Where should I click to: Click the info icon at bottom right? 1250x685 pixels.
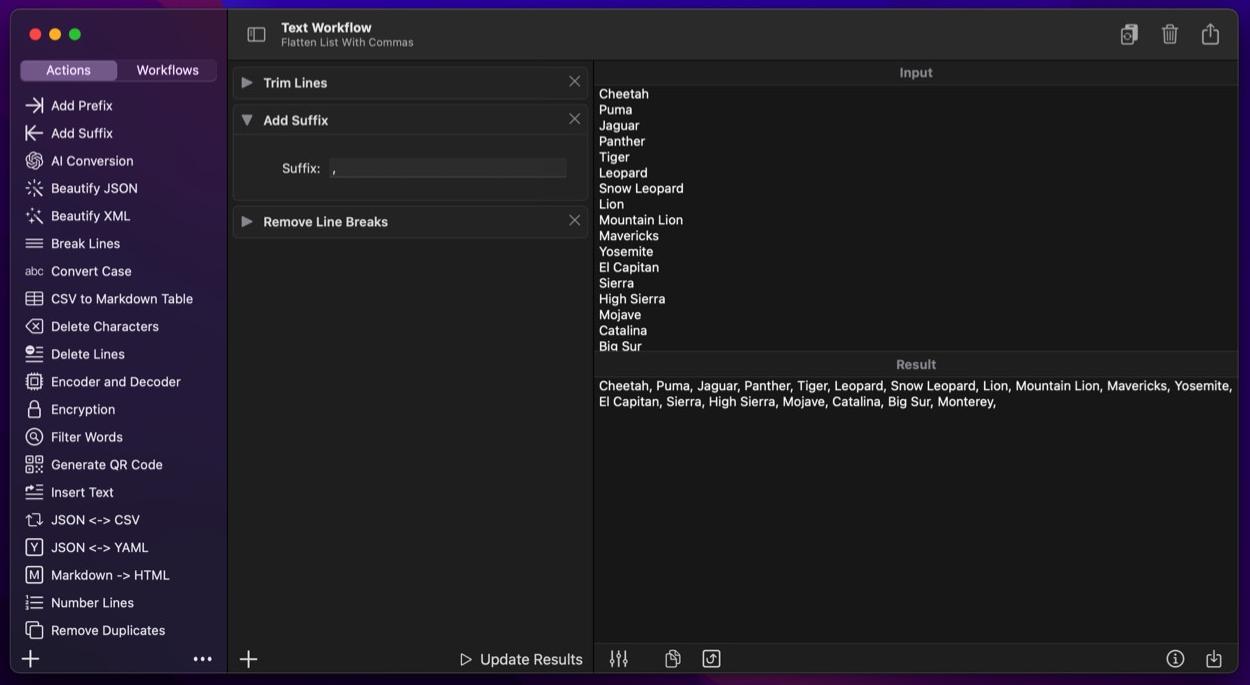[x=1175, y=659]
